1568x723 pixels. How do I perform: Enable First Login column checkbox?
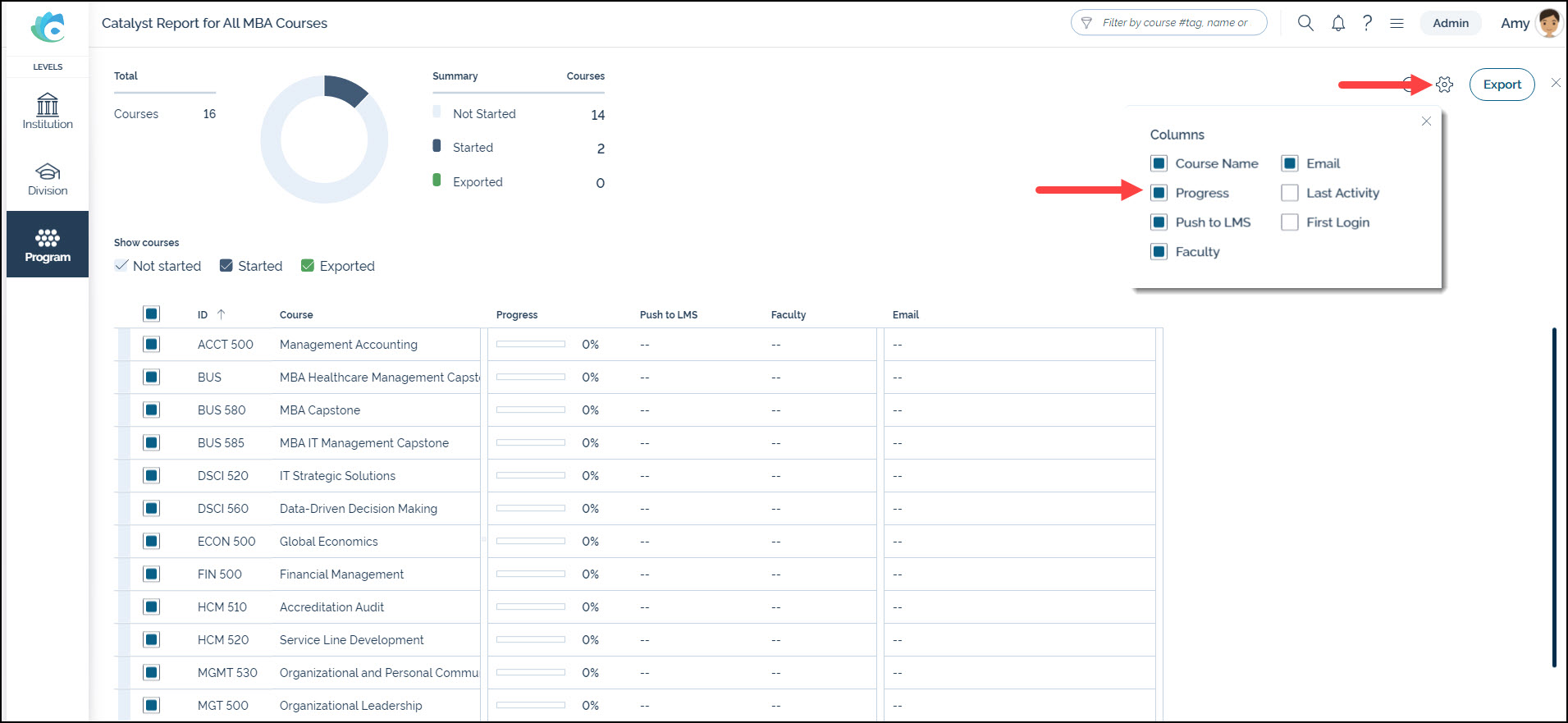pos(1290,222)
